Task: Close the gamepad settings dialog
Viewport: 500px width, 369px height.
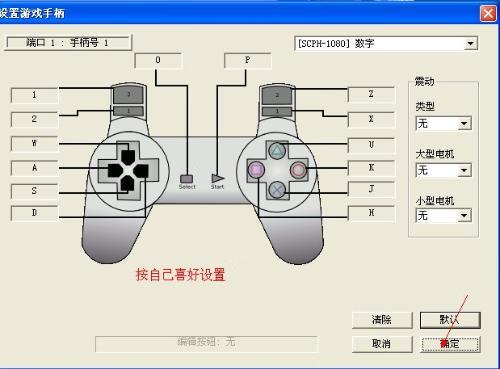Action: (x=488, y=14)
